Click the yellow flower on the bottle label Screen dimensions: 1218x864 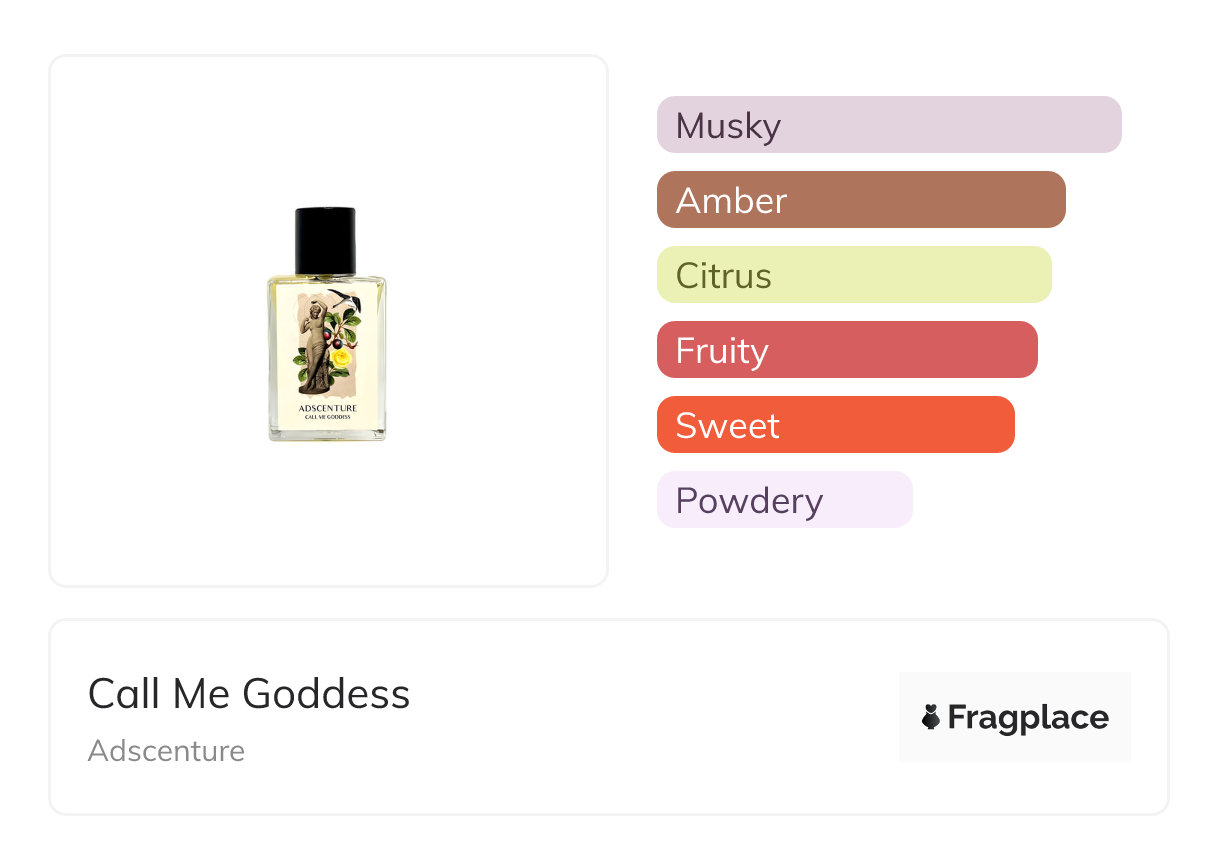click(x=341, y=358)
